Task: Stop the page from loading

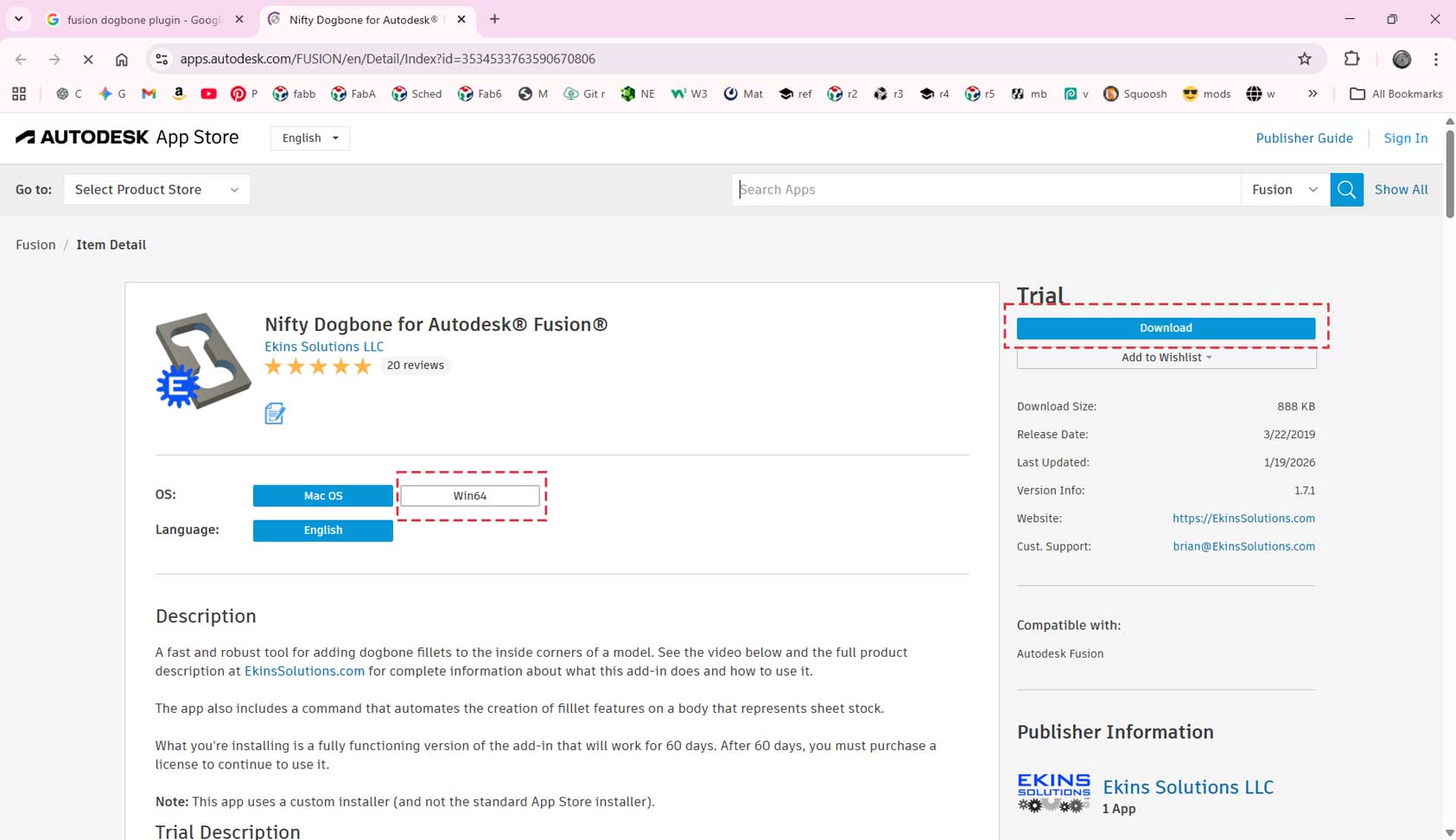Action: pyautogui.click(x=88, y=59)
